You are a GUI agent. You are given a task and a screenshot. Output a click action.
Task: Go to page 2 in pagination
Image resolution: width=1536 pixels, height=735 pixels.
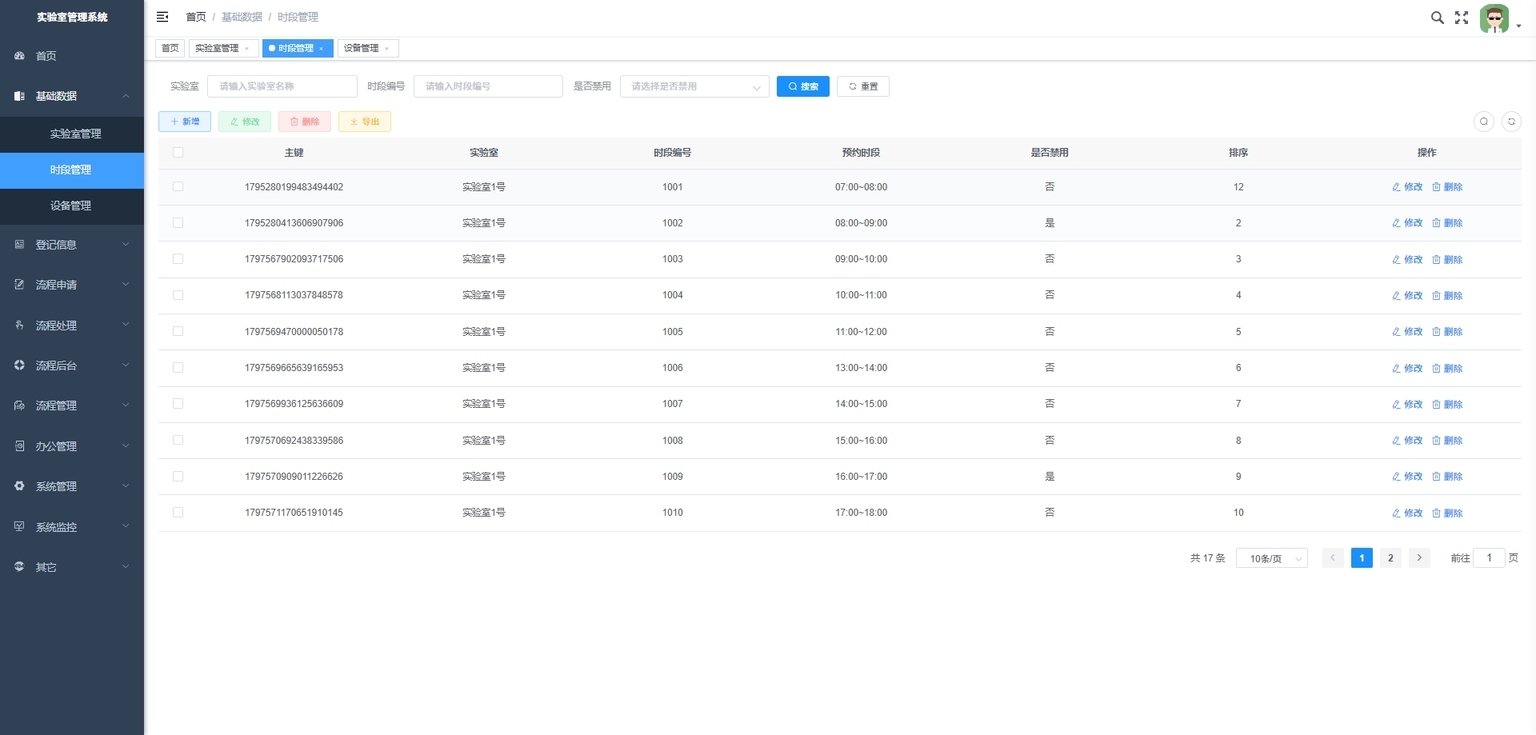tap(1390, 558)
